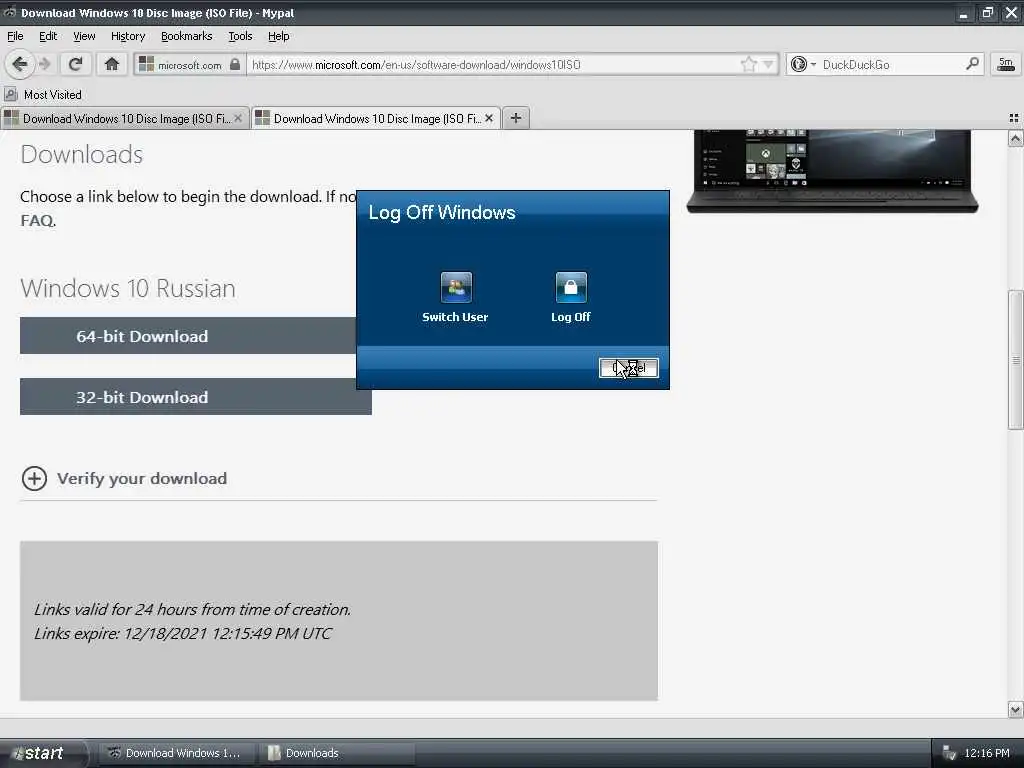1024x768 pixels.
Task: Click the Most Visited bookmark folder
Action: tap(43, 95)
